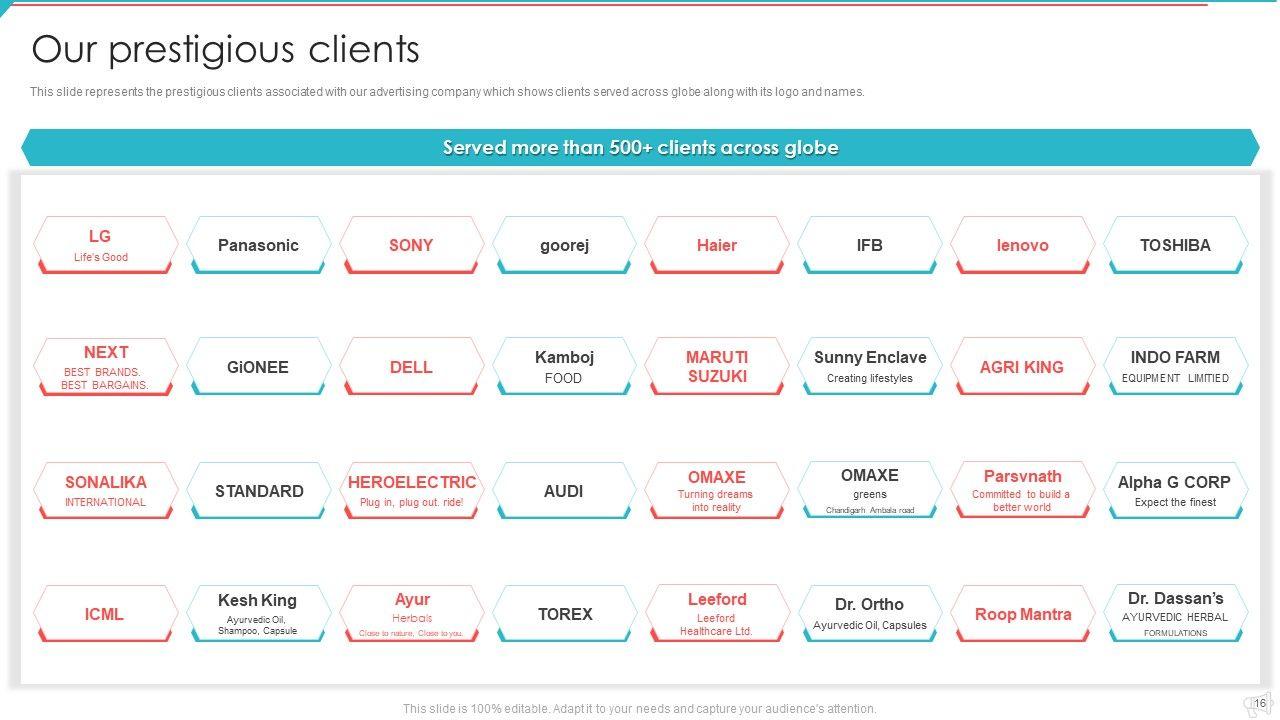Select the GiONEE client card
The height and width of the screenshot is (720, 1280).
(x=259, y=367)
